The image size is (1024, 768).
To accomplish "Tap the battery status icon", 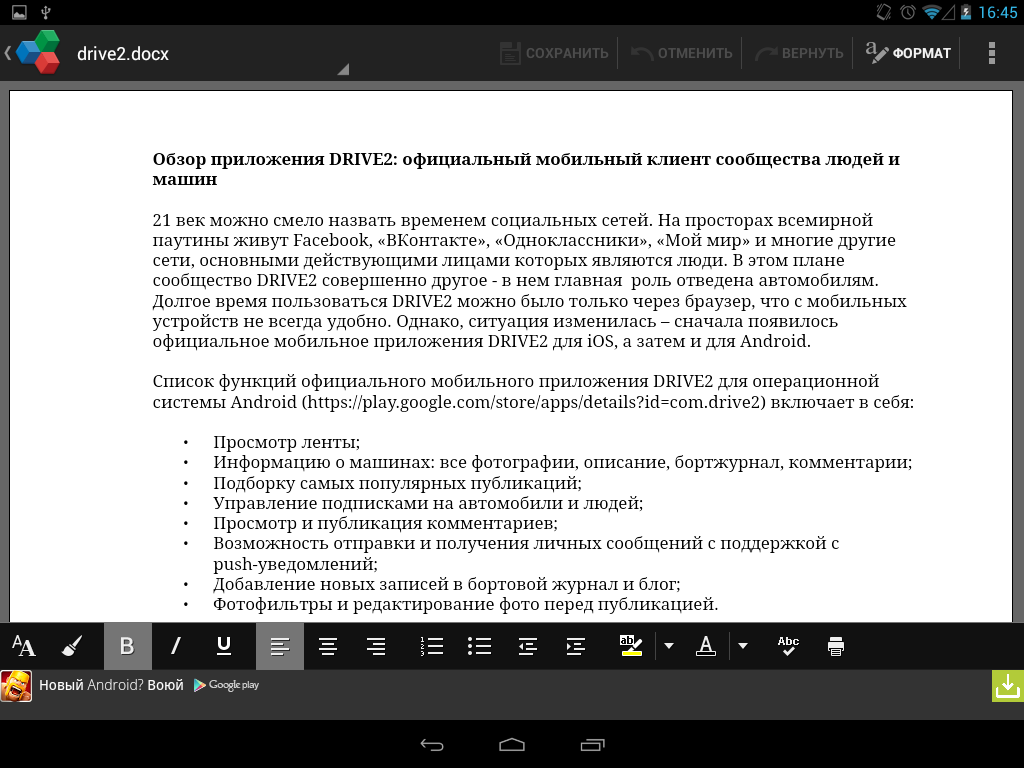I will click(965, 12).
